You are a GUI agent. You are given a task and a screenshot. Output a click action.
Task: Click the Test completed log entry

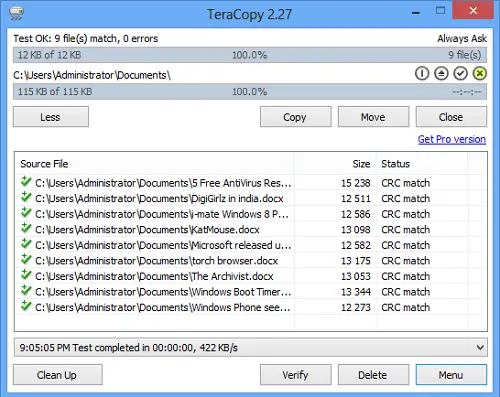(128, 348)
